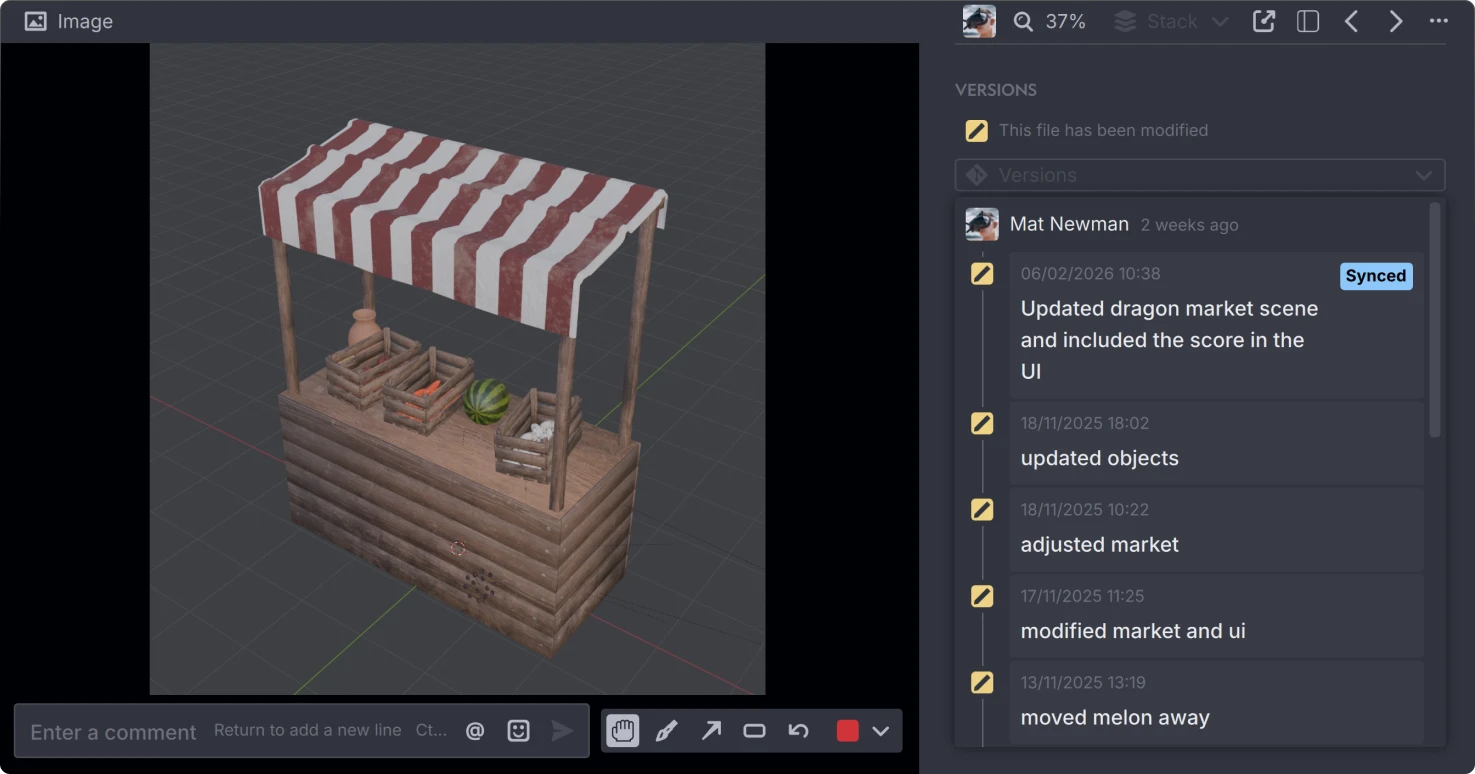
Task: Select the red annotation color swatch
Action: [x=846, y=730]
